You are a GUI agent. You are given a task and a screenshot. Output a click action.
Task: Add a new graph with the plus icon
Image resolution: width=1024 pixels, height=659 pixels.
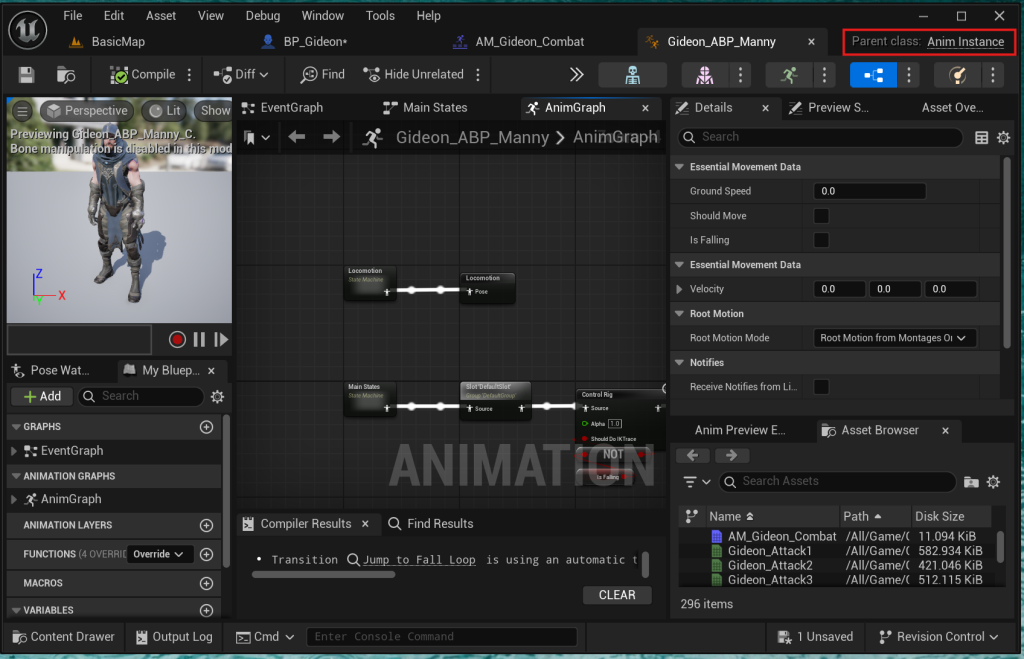[x=206, y=427]
